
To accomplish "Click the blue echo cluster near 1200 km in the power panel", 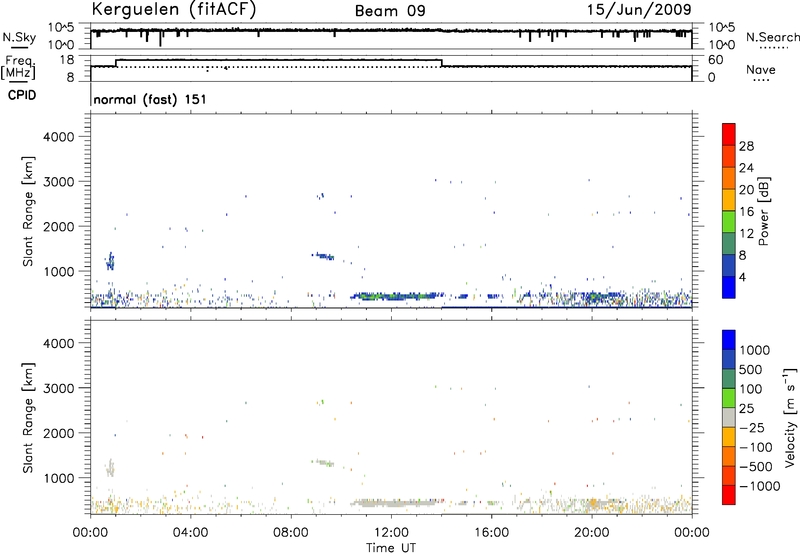I will tap(110, 261).
